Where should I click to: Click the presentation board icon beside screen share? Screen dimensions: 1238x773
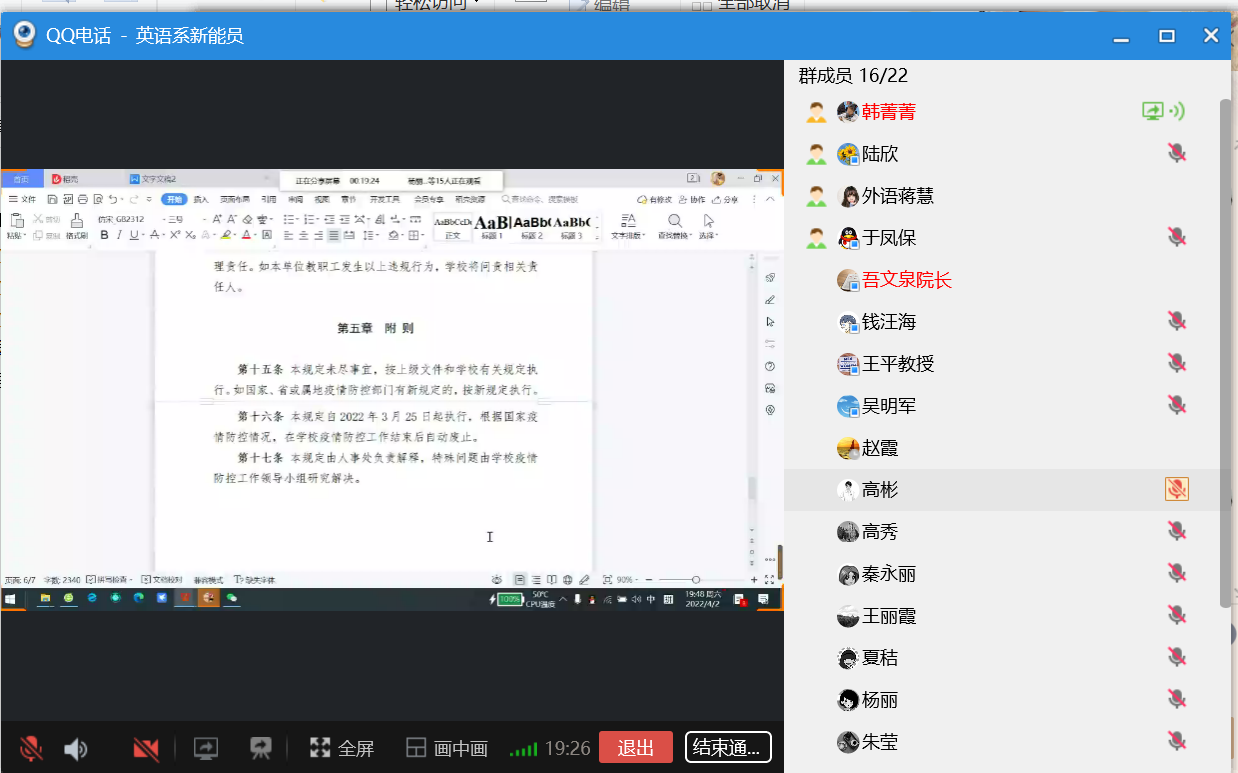261,748
